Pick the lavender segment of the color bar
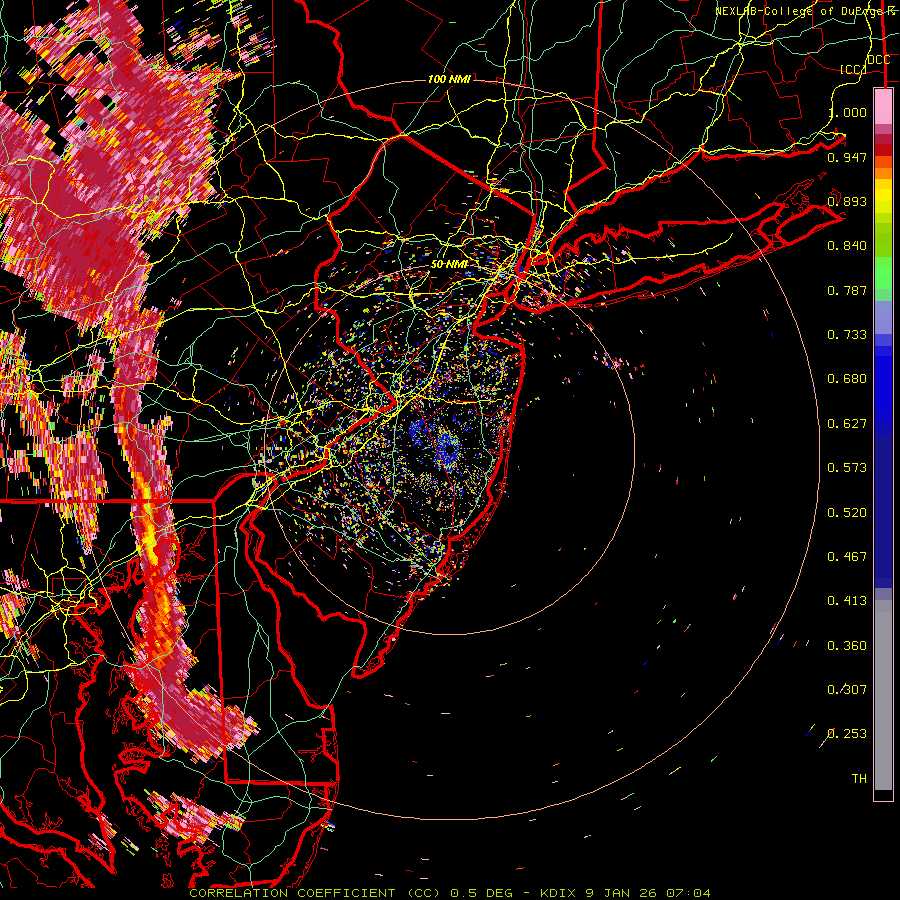The image size is (900, 900). 883,317
